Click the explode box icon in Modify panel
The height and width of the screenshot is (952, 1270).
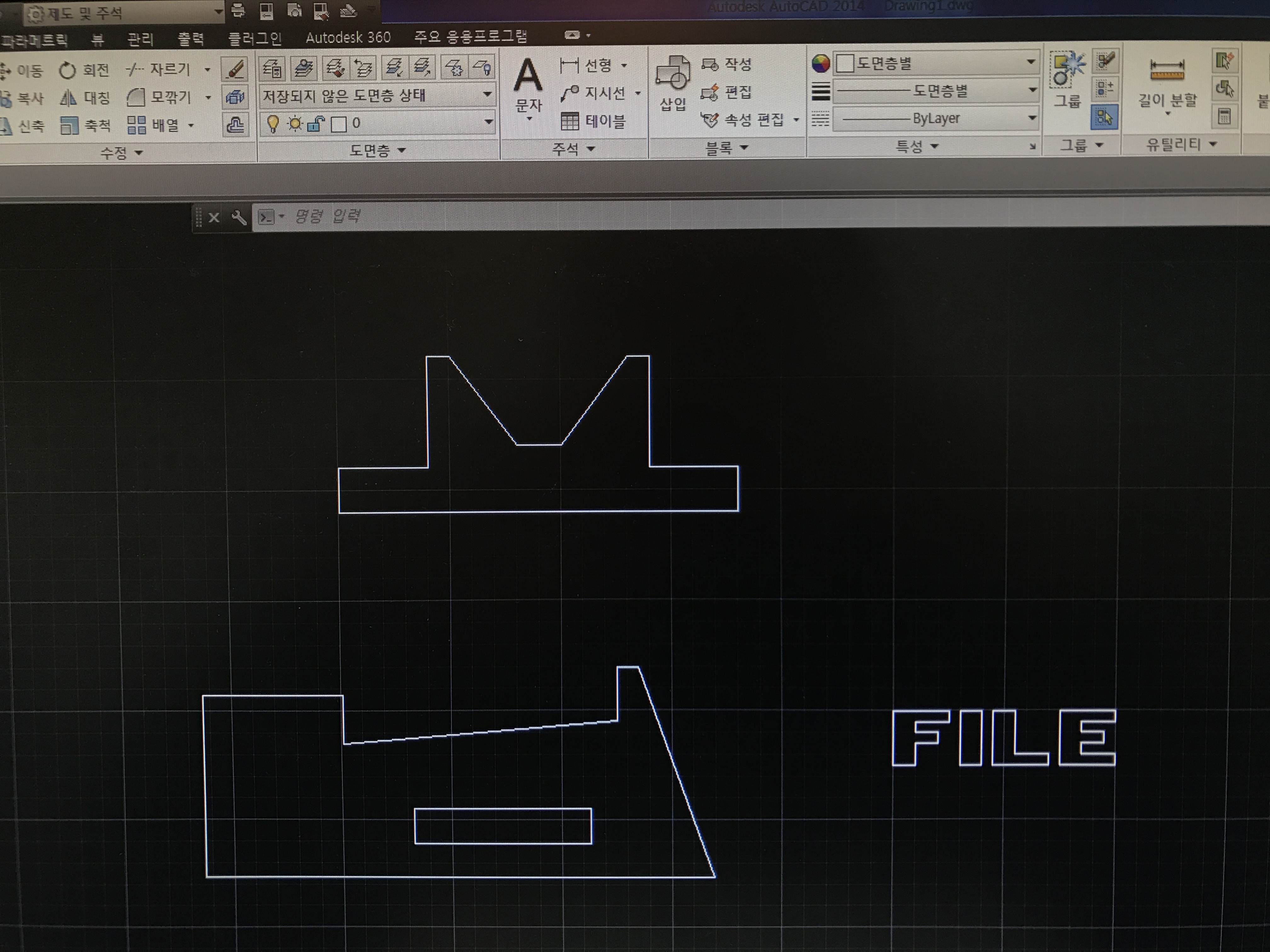tap(235, 97)
